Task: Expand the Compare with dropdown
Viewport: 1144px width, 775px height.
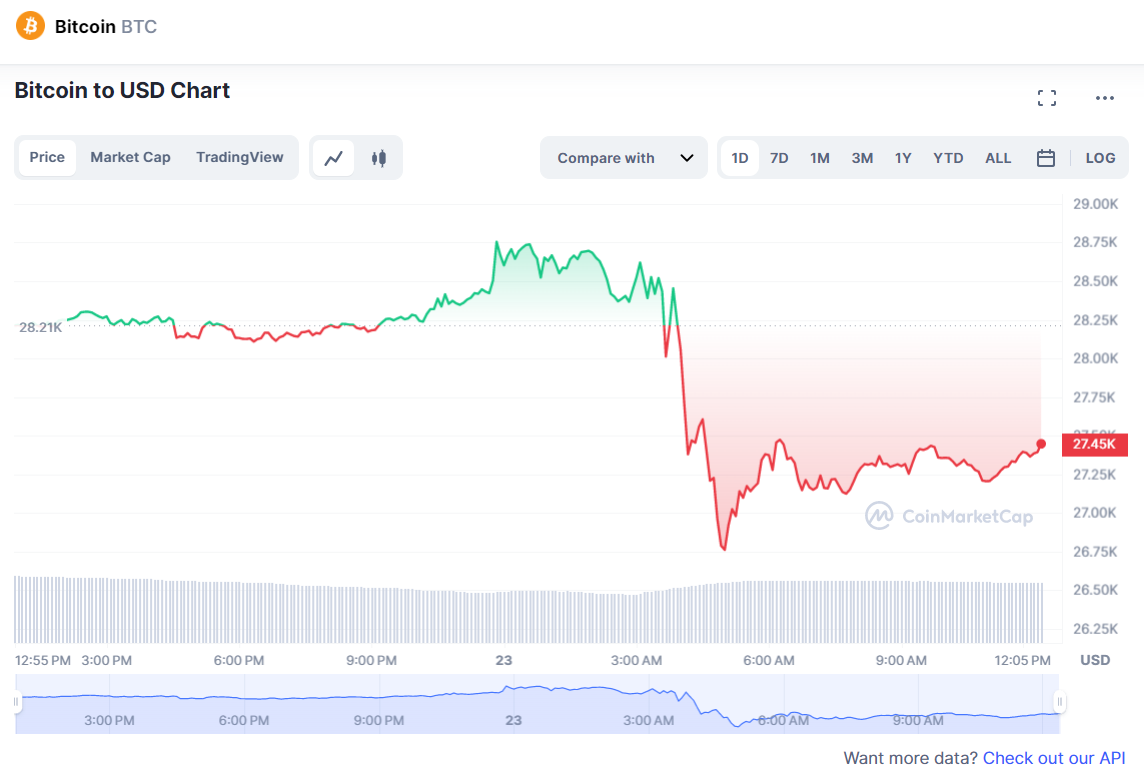Action: [x=625, y=158]
